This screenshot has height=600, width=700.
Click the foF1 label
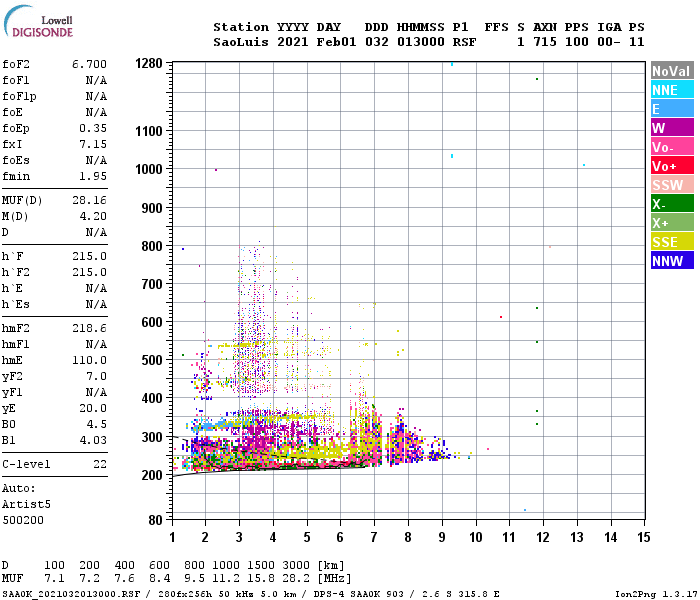(16, 80)
